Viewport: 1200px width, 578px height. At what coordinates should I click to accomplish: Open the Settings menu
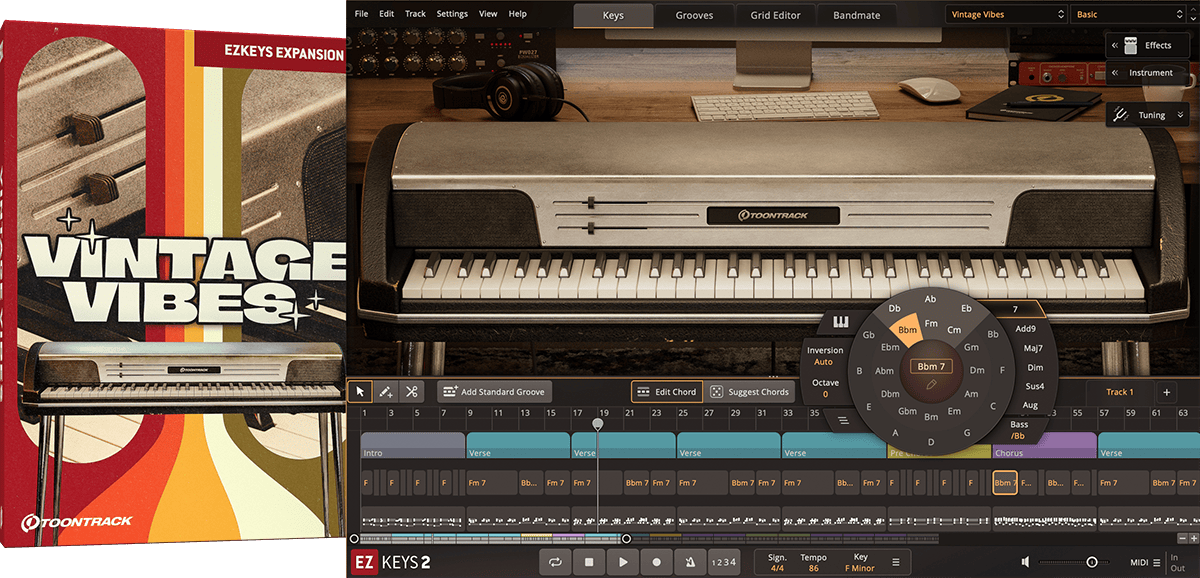[452, 14]
